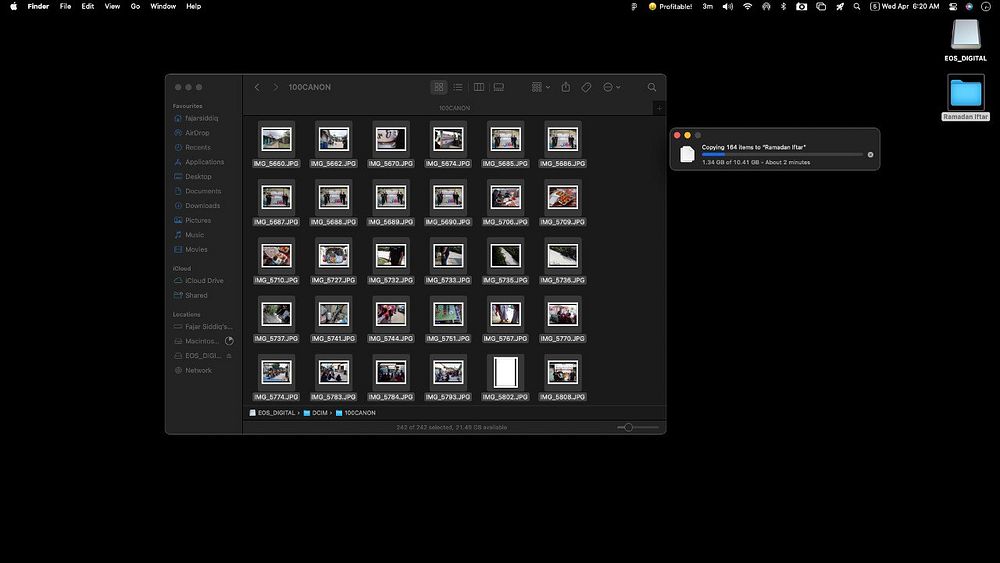1000x563 pixels.
Task: Click the Wi-Fi icon in menu bar
Action: click(x=747, y=6)
